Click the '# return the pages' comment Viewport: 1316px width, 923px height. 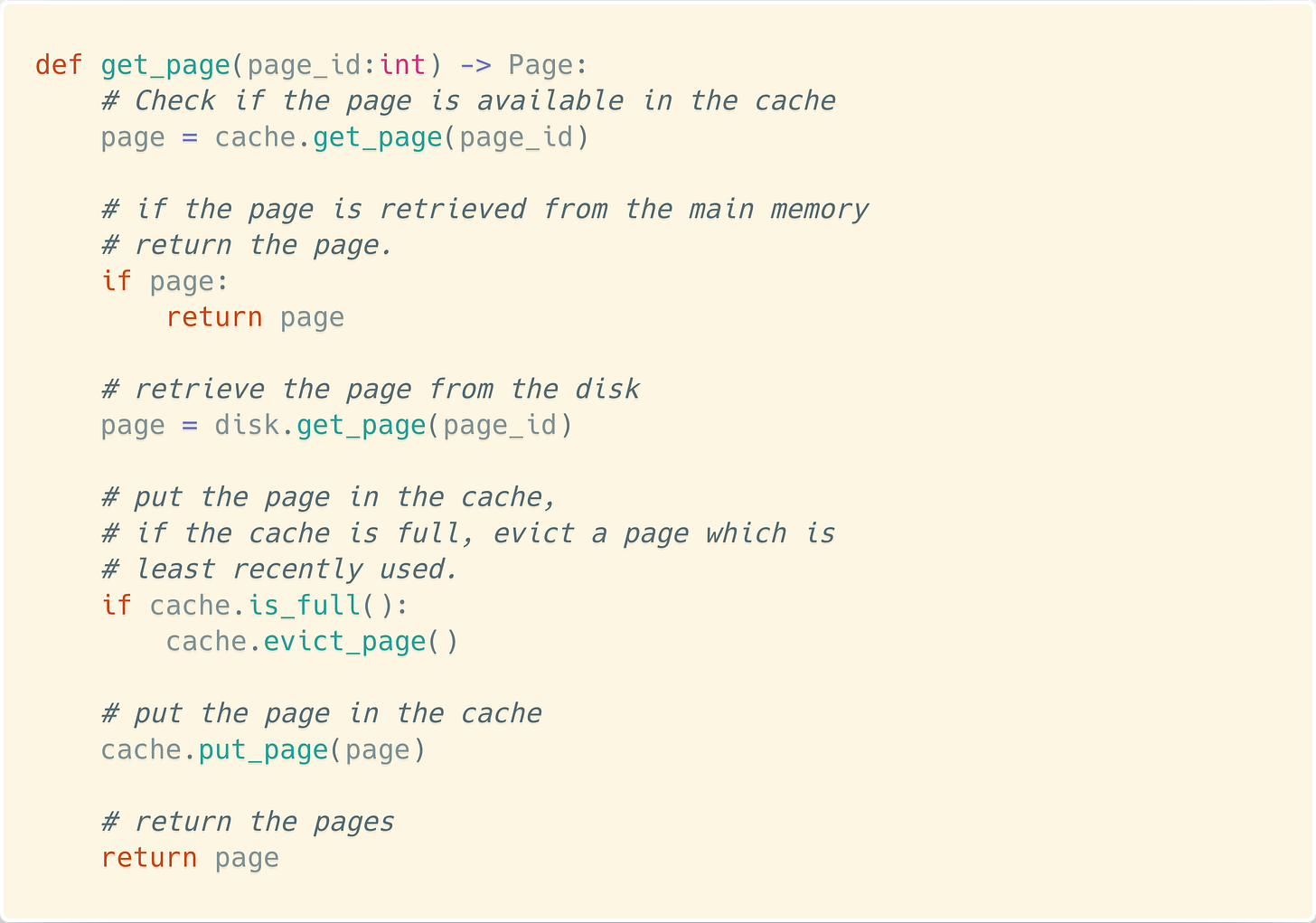[248, 823]
